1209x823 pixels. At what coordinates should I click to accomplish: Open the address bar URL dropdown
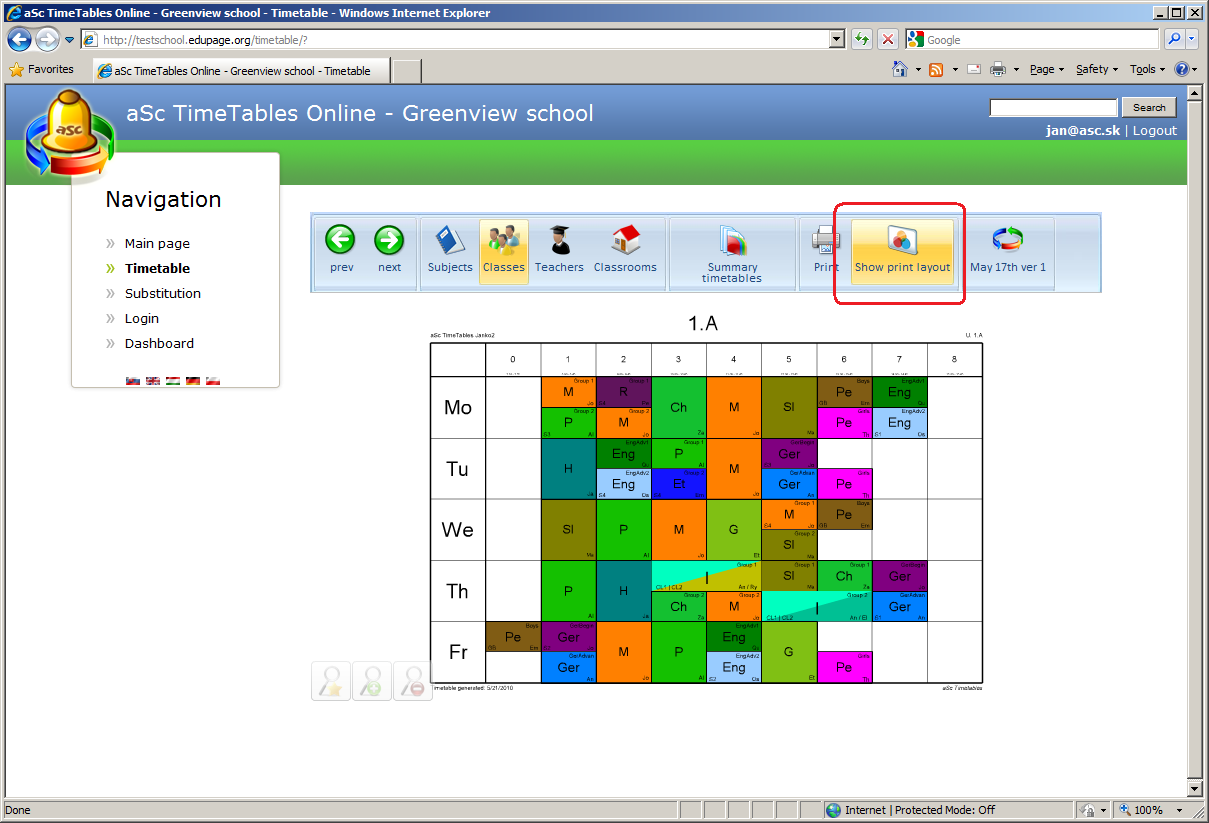838,40
